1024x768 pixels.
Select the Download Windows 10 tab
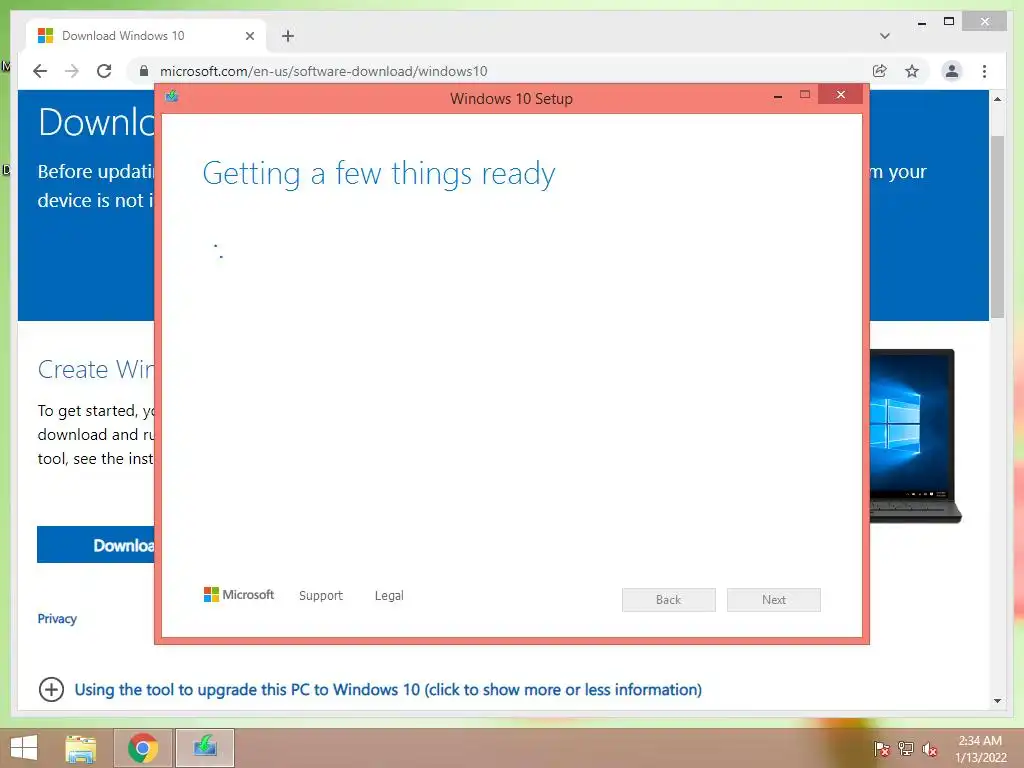[146, 36]
